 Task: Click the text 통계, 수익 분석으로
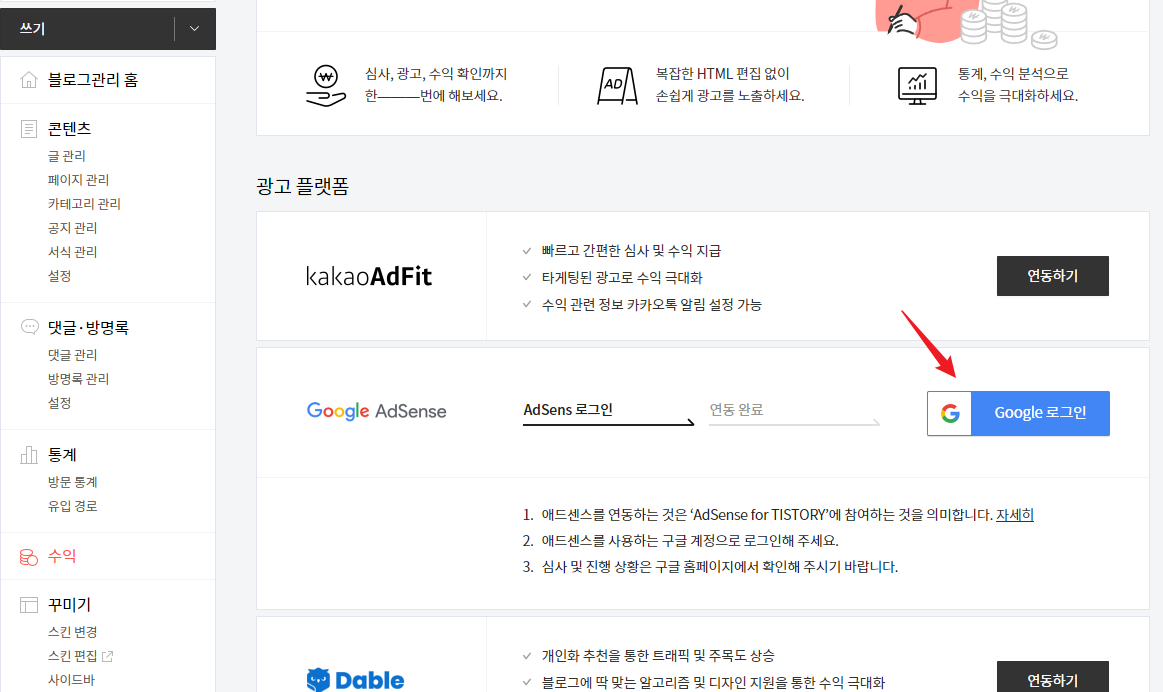(1013, 74)
